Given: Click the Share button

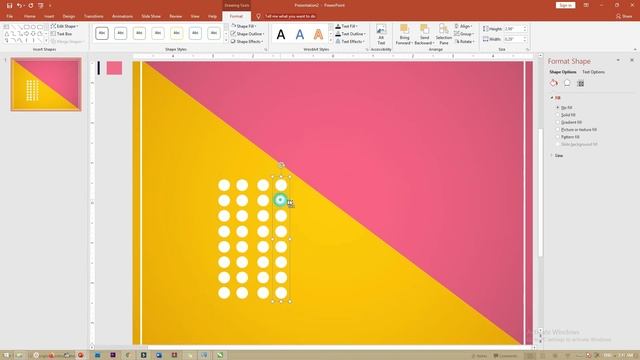Looking at the screenshot, I should point(624,16).
